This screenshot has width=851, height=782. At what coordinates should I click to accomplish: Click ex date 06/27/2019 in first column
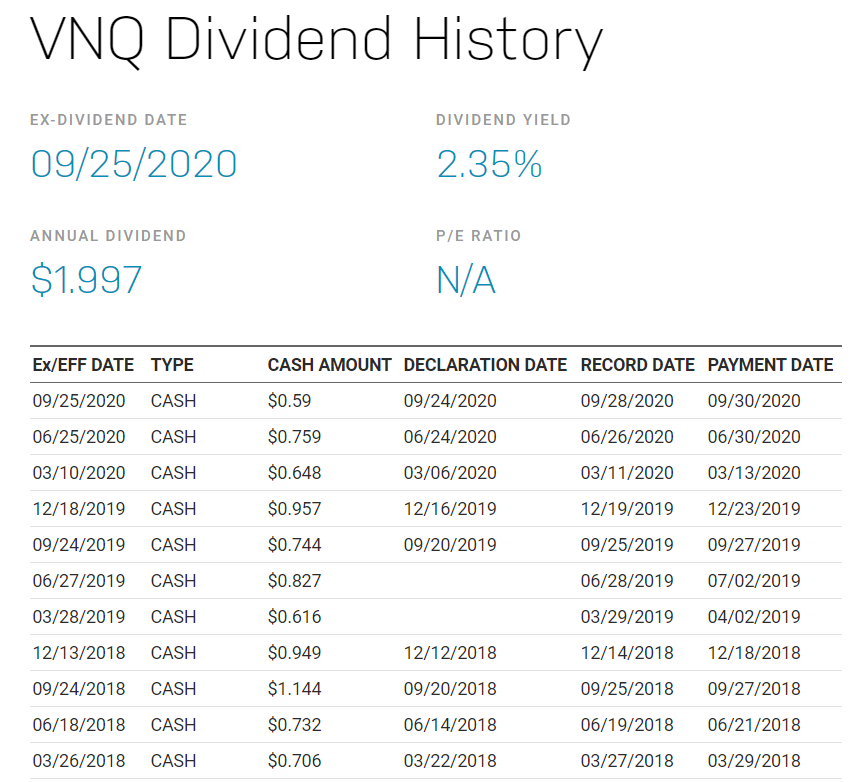tap(79, 581)
